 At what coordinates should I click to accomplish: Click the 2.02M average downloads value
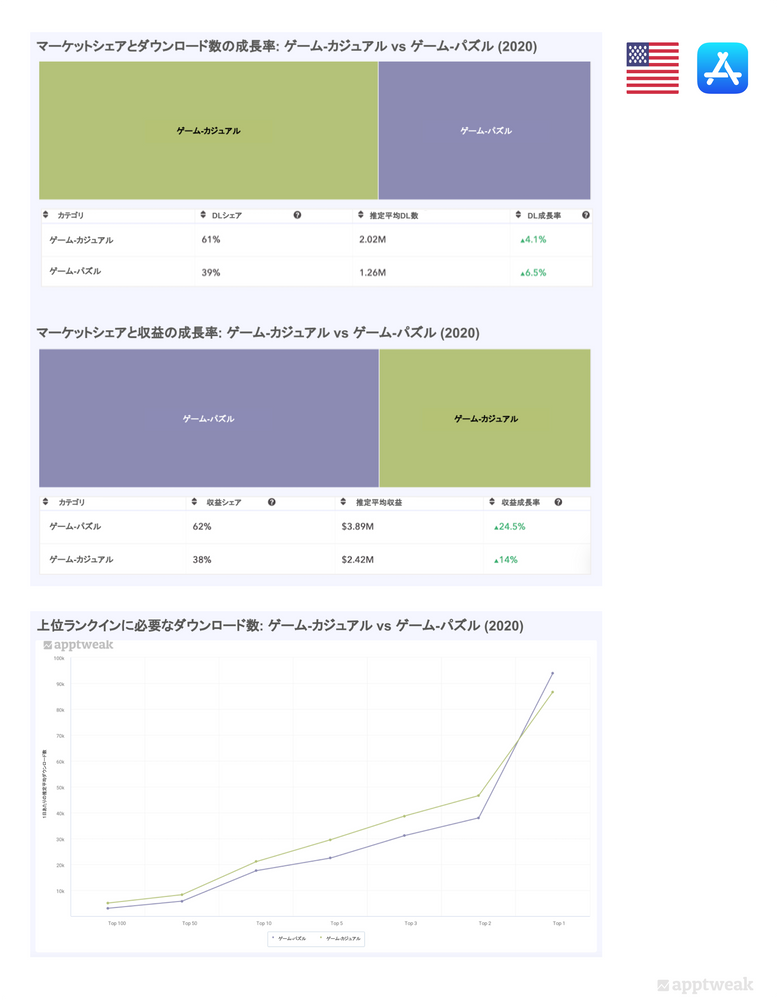pyautogui.click(x=373, y=240)
